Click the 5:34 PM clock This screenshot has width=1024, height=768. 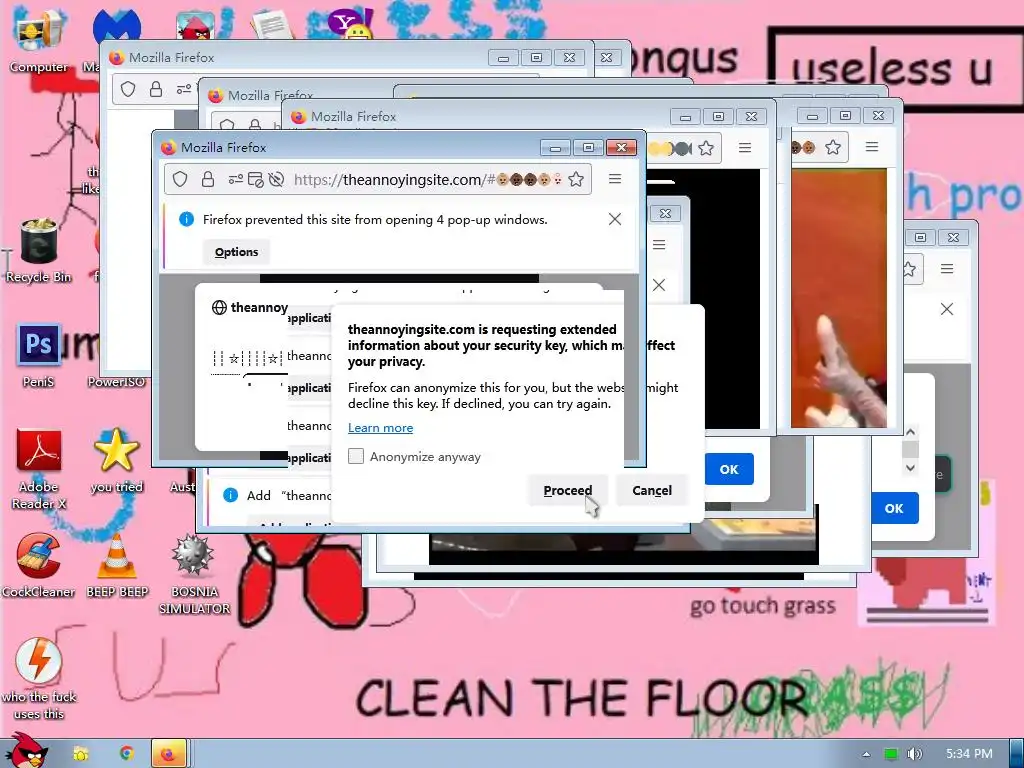coord(969,754)
